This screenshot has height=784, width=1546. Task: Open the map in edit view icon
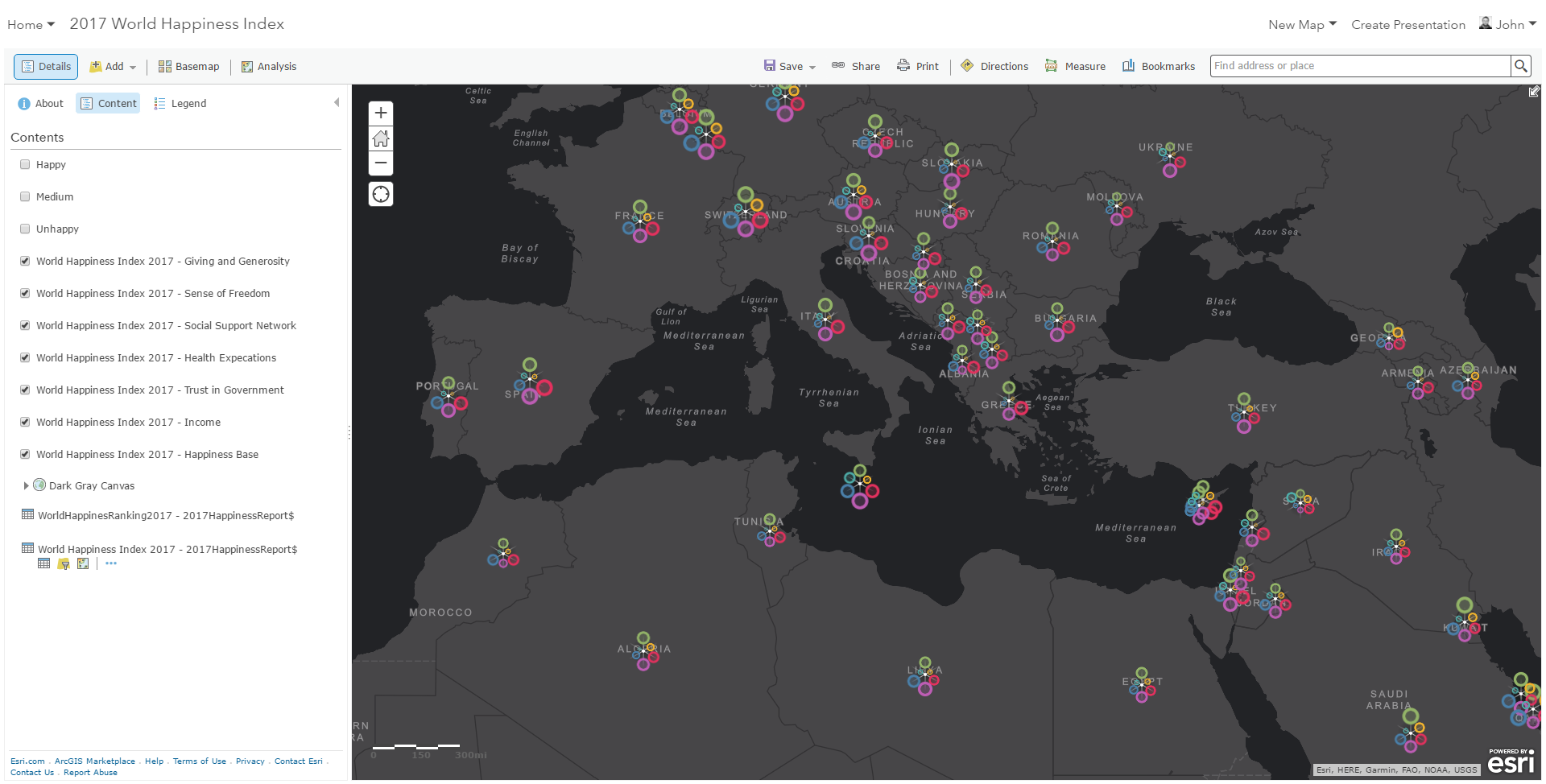point(1534,91)
